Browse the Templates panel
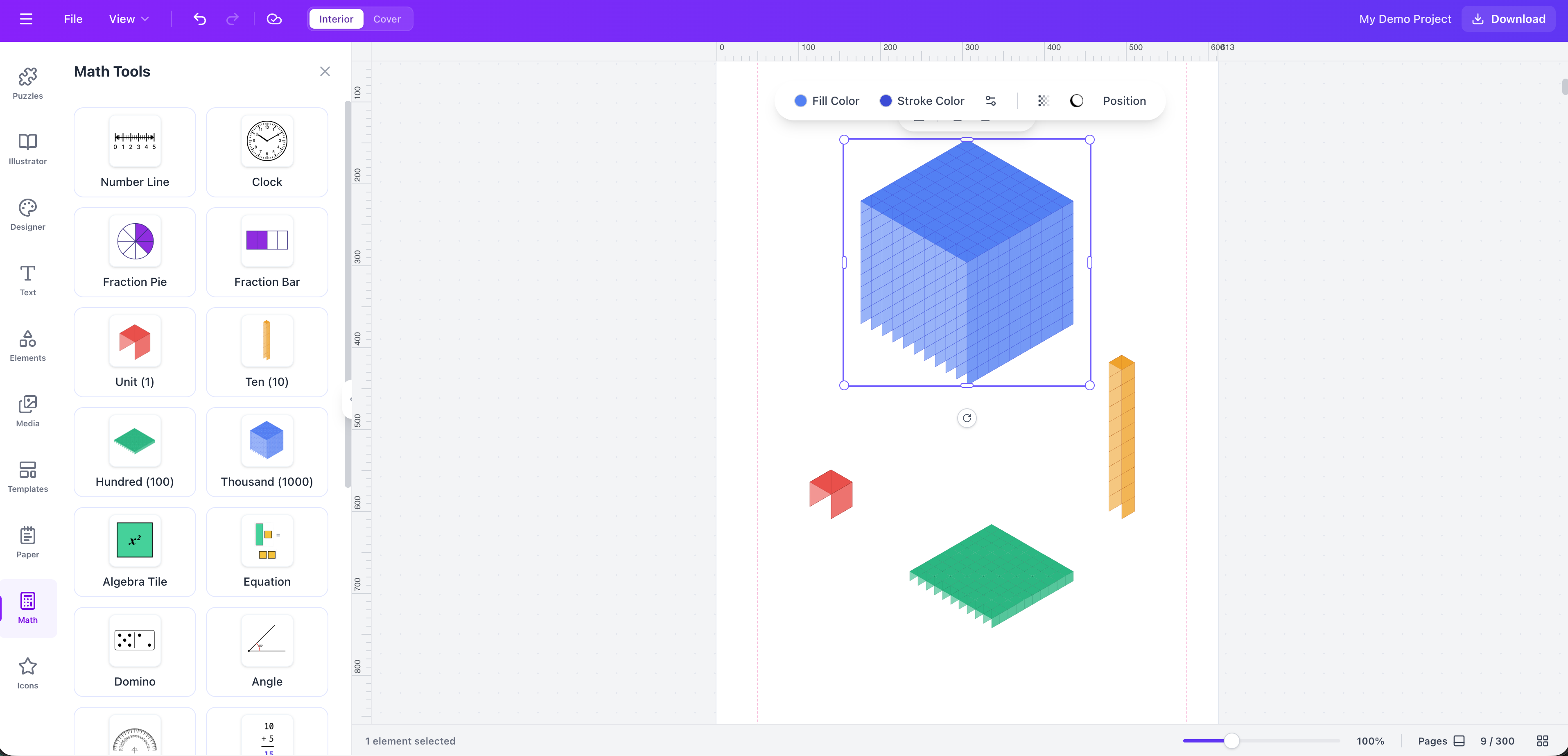 pos(27,477)
